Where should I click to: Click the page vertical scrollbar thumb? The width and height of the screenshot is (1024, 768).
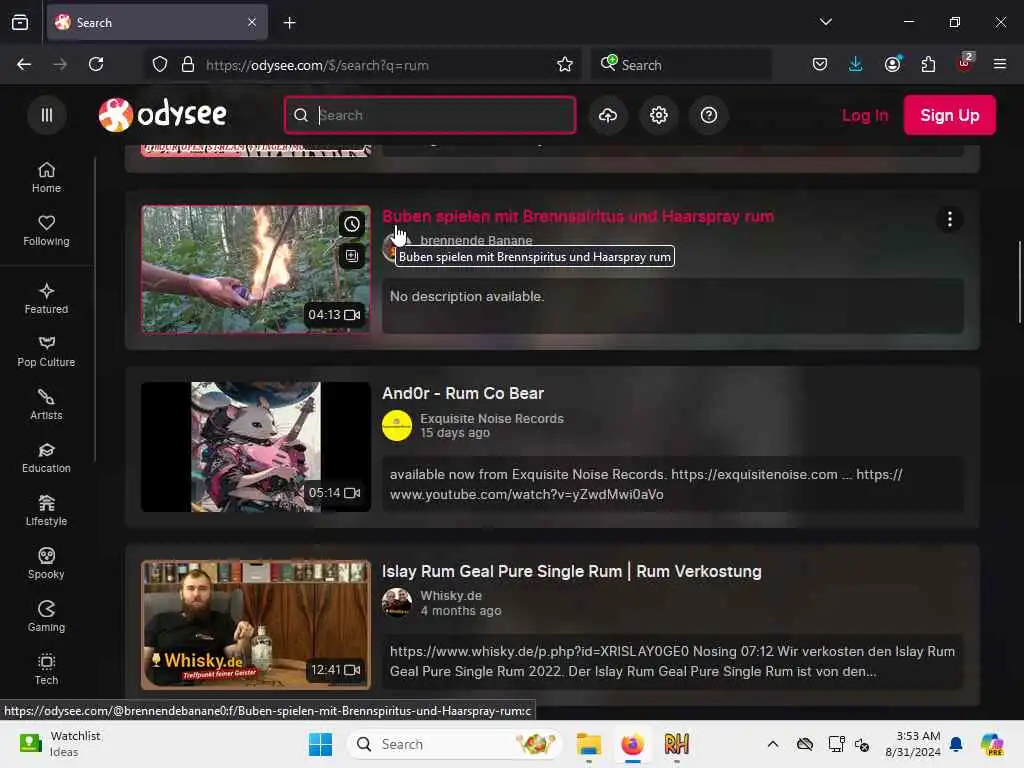click(1020, 282)
